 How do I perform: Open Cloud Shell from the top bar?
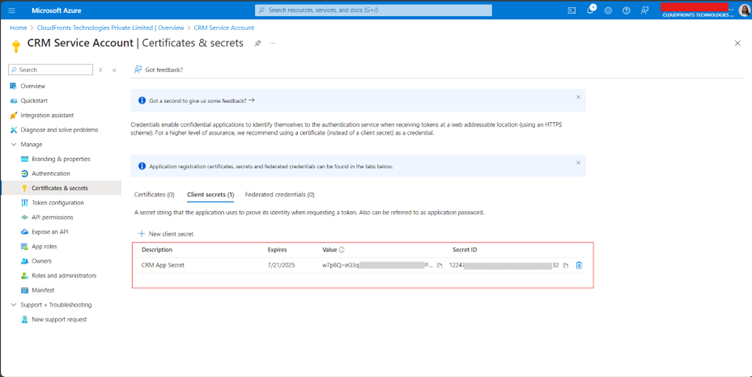tap(572, 10)
